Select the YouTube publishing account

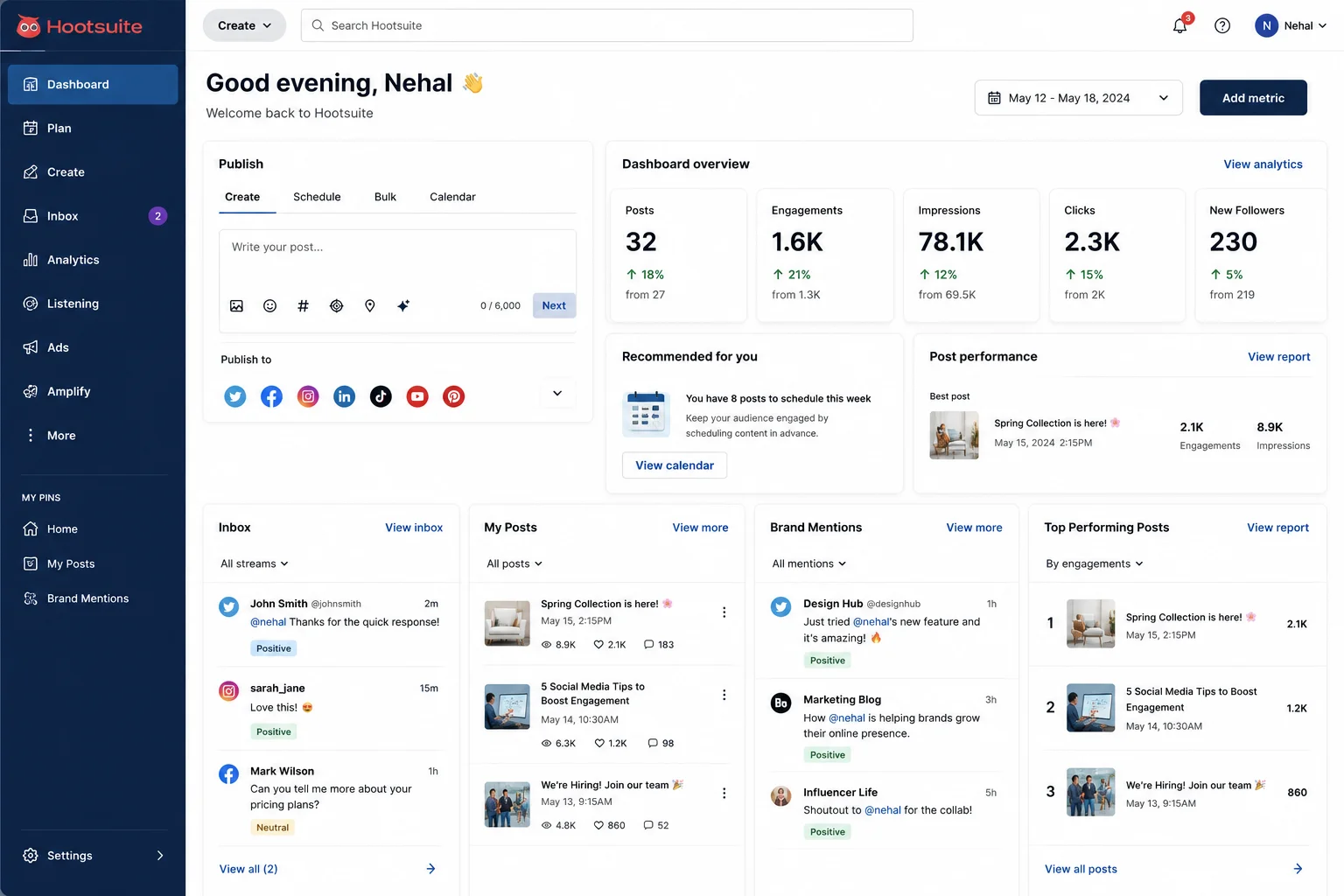pyautogui.click(x=417, y=396)
